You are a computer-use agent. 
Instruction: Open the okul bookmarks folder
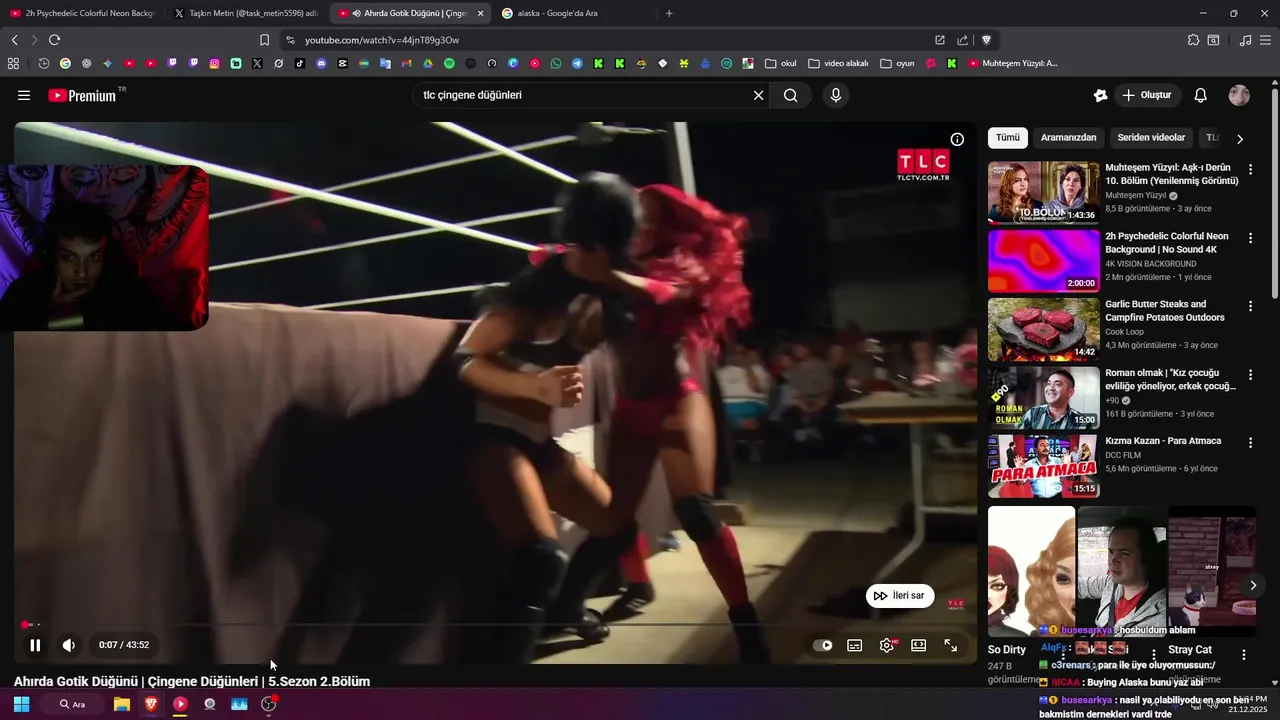pyautogui.click(x=780, y=63)
